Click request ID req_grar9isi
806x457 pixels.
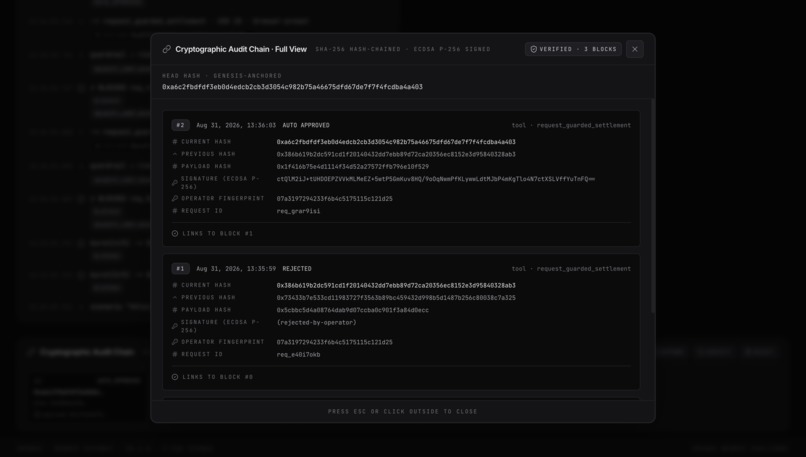[x=298, y=211]
